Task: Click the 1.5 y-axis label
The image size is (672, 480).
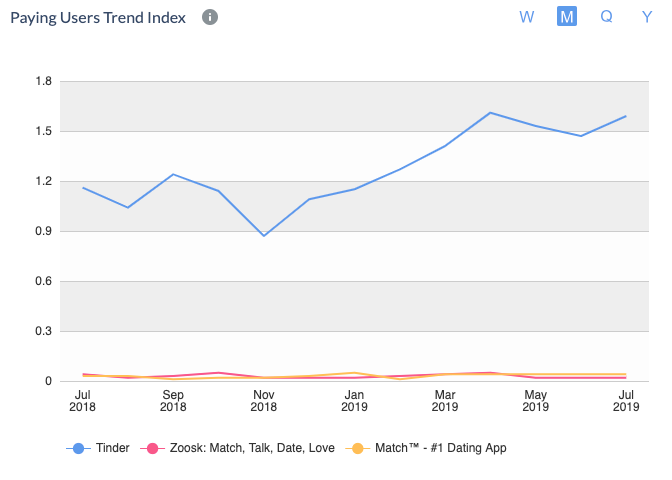Action: click(x=43, y=131)
